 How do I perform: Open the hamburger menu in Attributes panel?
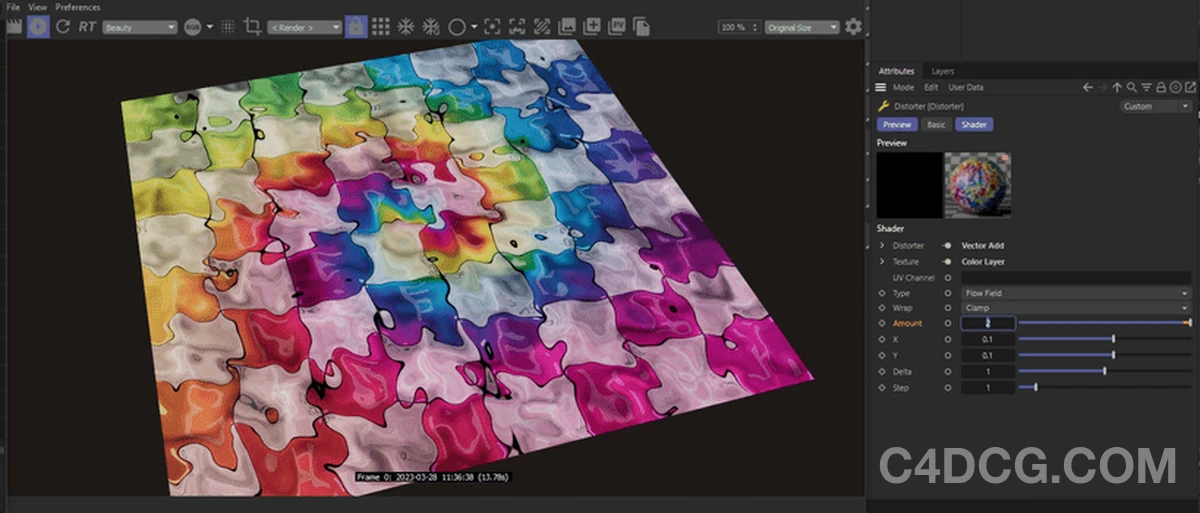click(x=881, y=88)
